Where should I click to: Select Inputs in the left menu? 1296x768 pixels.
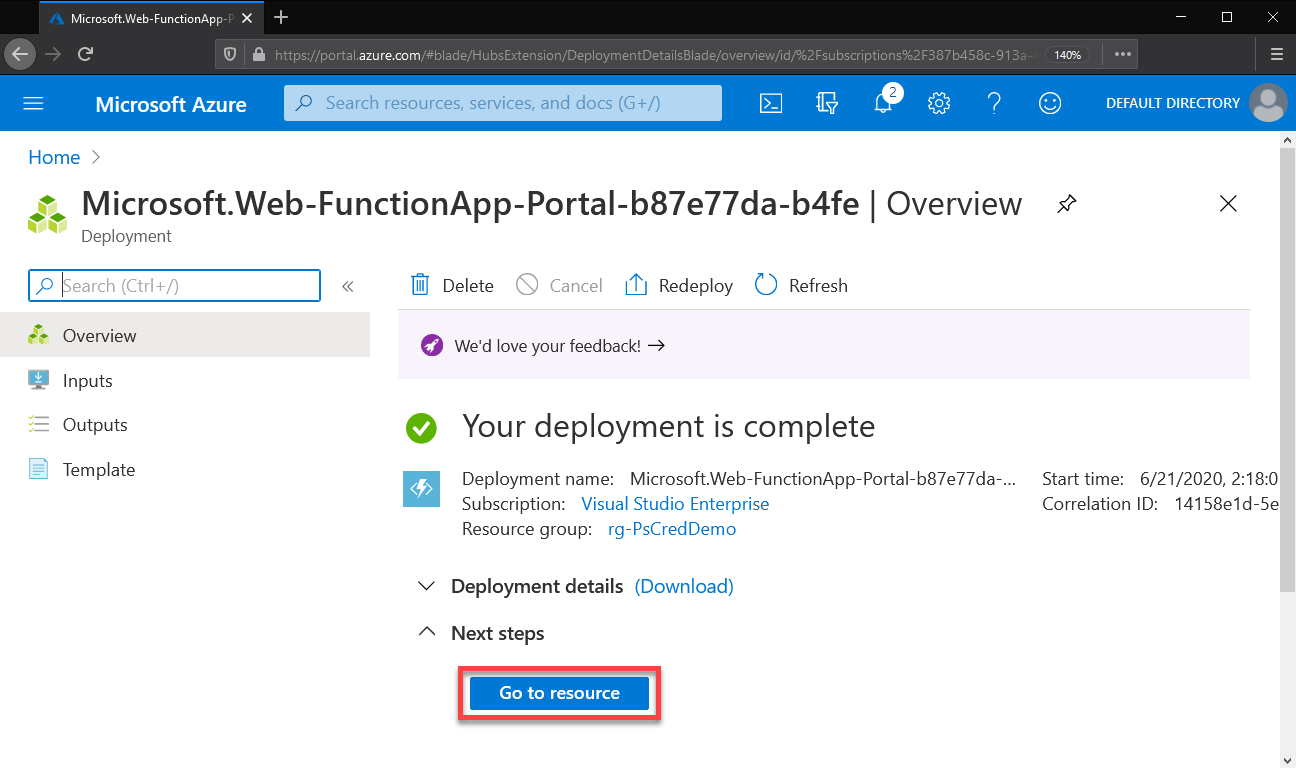185,380
